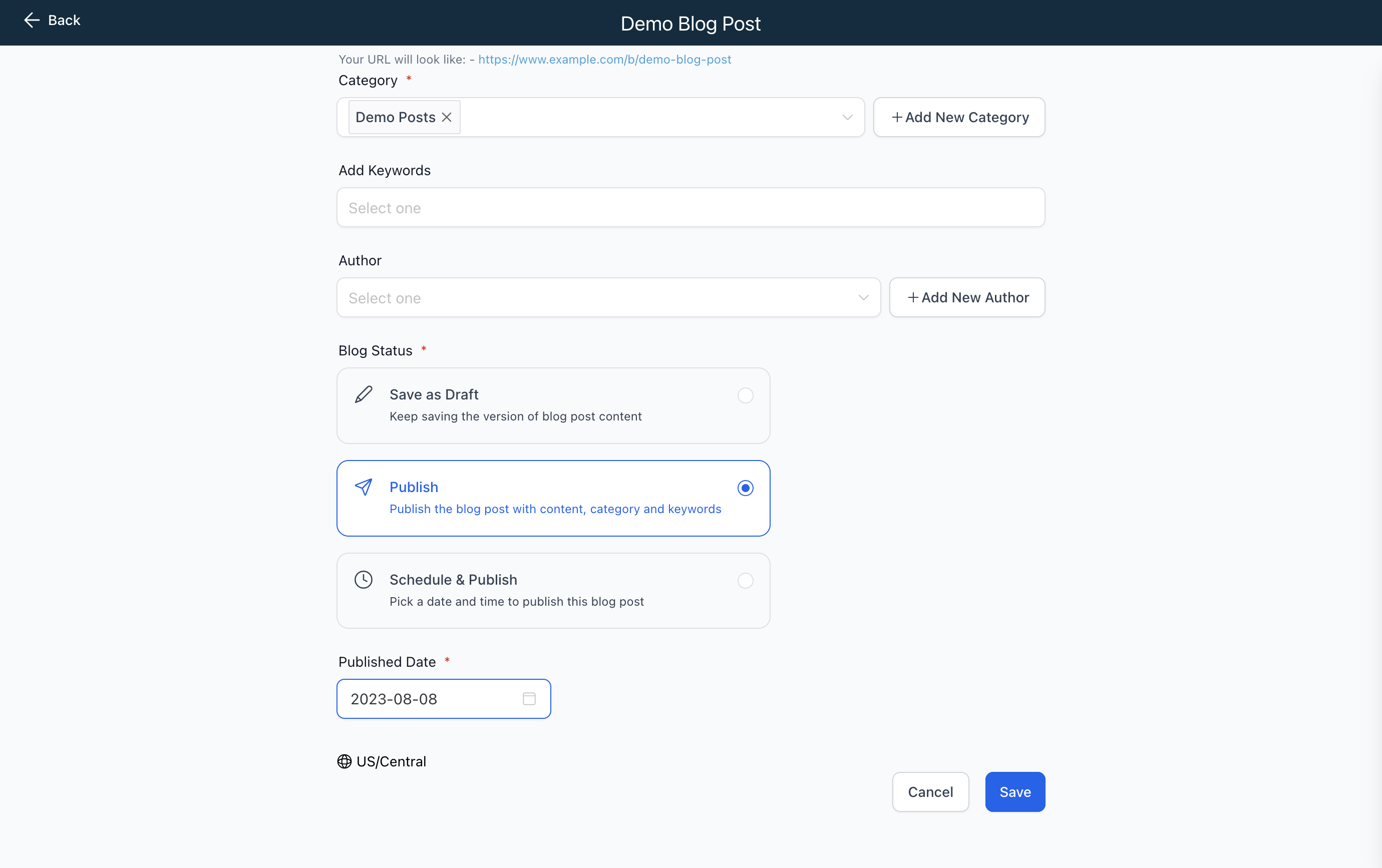Expand the Category dropdown chevron
This screenshot has height=868, width=1382.
pyautogui.click(x=848, y=117)
